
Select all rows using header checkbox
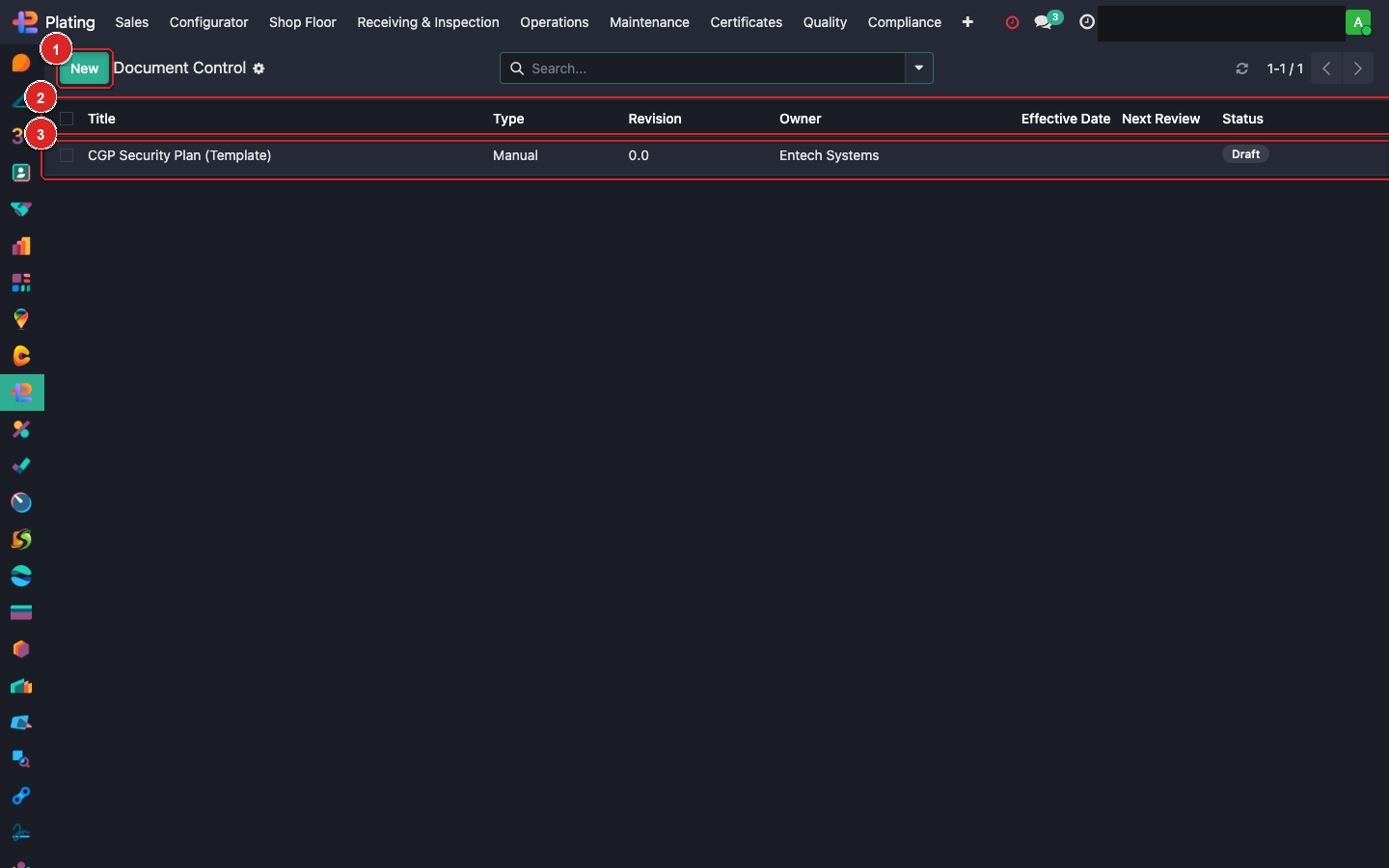click(67, 119)
